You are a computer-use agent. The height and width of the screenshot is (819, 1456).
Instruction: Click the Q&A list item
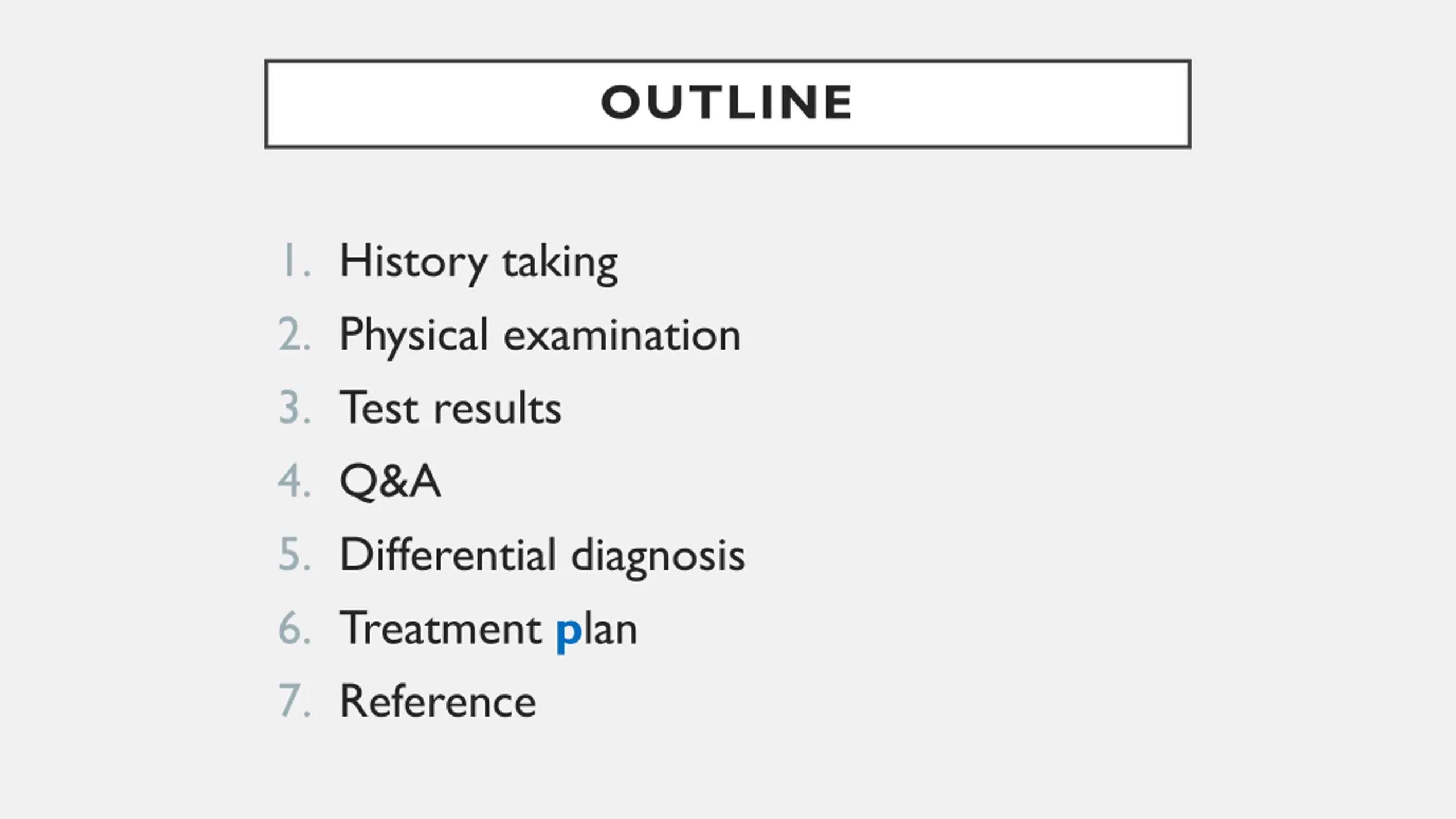coord(390,481)
